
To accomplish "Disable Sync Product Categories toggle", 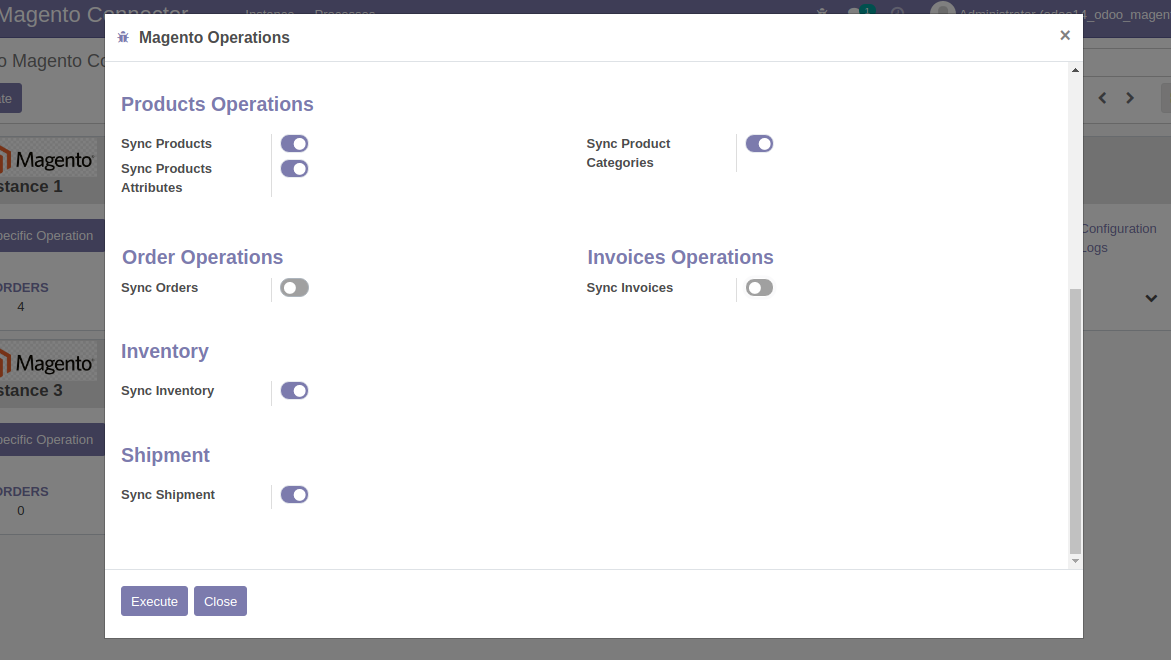I will (759, 144).
